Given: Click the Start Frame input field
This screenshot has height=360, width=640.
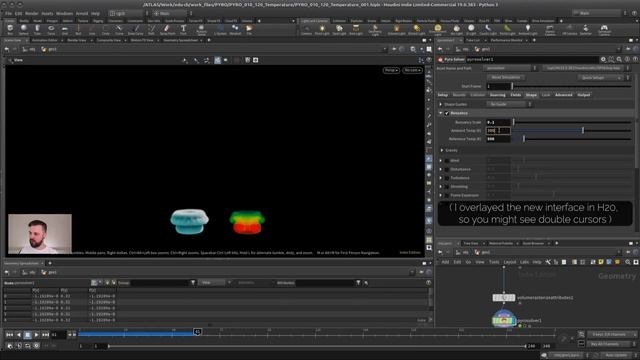Looking at the screenshot, I should click(x=498, y=86).
